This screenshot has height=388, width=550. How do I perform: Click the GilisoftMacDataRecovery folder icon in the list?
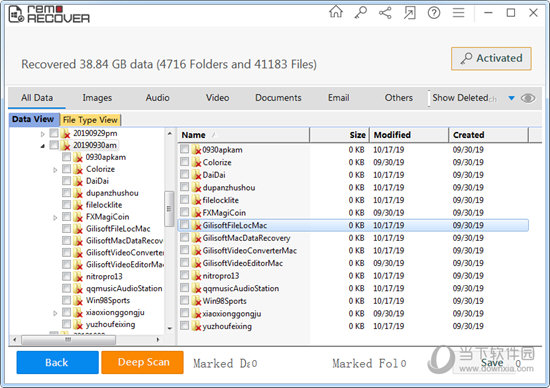point(196,238)
